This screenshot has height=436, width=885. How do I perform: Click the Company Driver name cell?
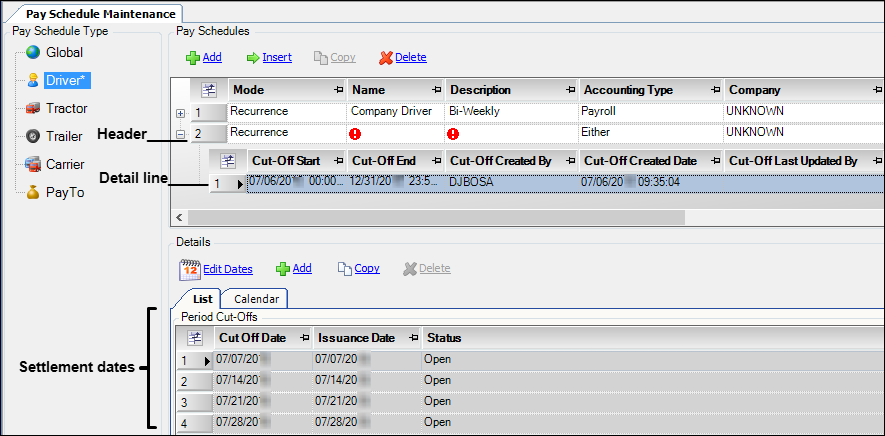tap(396, 112)
